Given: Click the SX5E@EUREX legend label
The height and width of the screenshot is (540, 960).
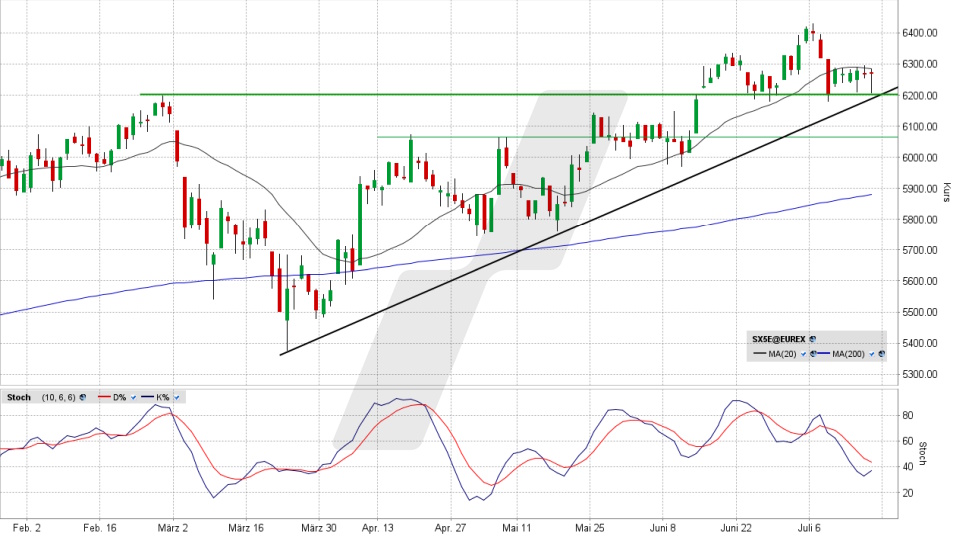Looking at the screenshot, I should coord(779,339).
